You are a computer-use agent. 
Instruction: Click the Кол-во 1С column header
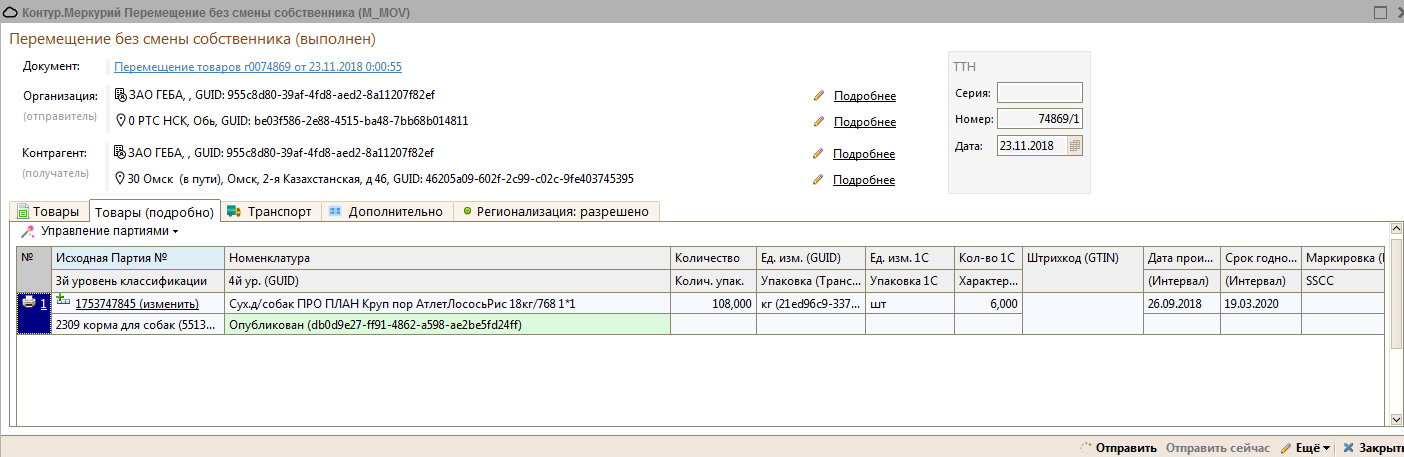[x=988, y=258]
